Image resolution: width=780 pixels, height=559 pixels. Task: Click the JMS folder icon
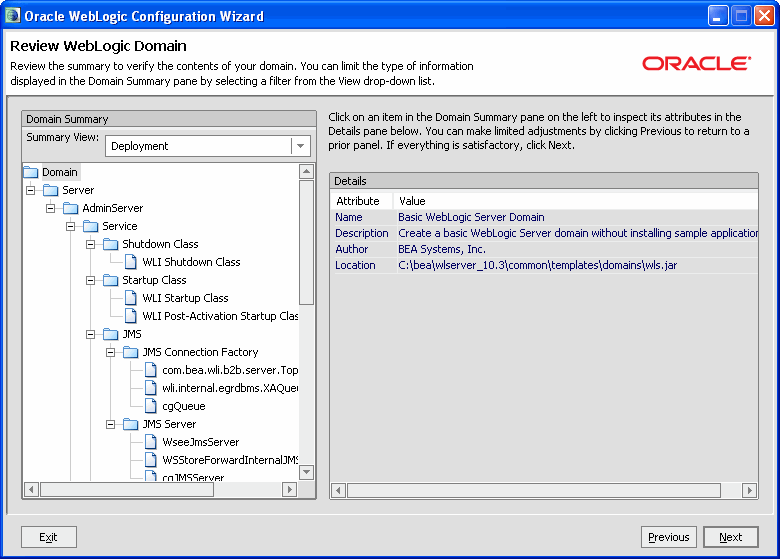pos(110,334)
